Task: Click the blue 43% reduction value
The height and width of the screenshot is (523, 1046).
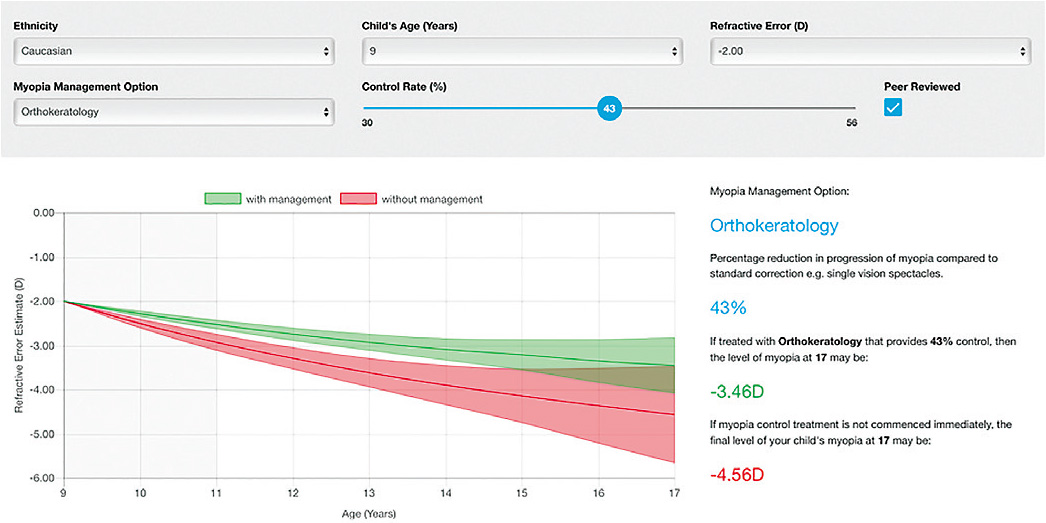Action: 729,308
